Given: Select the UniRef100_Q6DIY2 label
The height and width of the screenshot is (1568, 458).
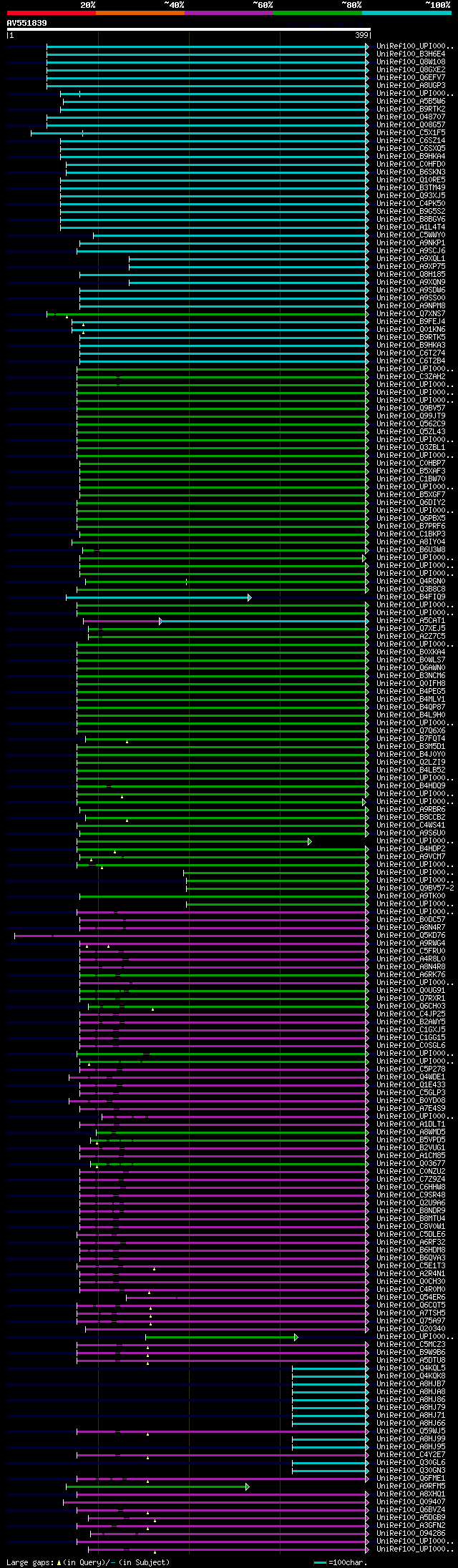Looking at the screenshot, I should (411, 502).
